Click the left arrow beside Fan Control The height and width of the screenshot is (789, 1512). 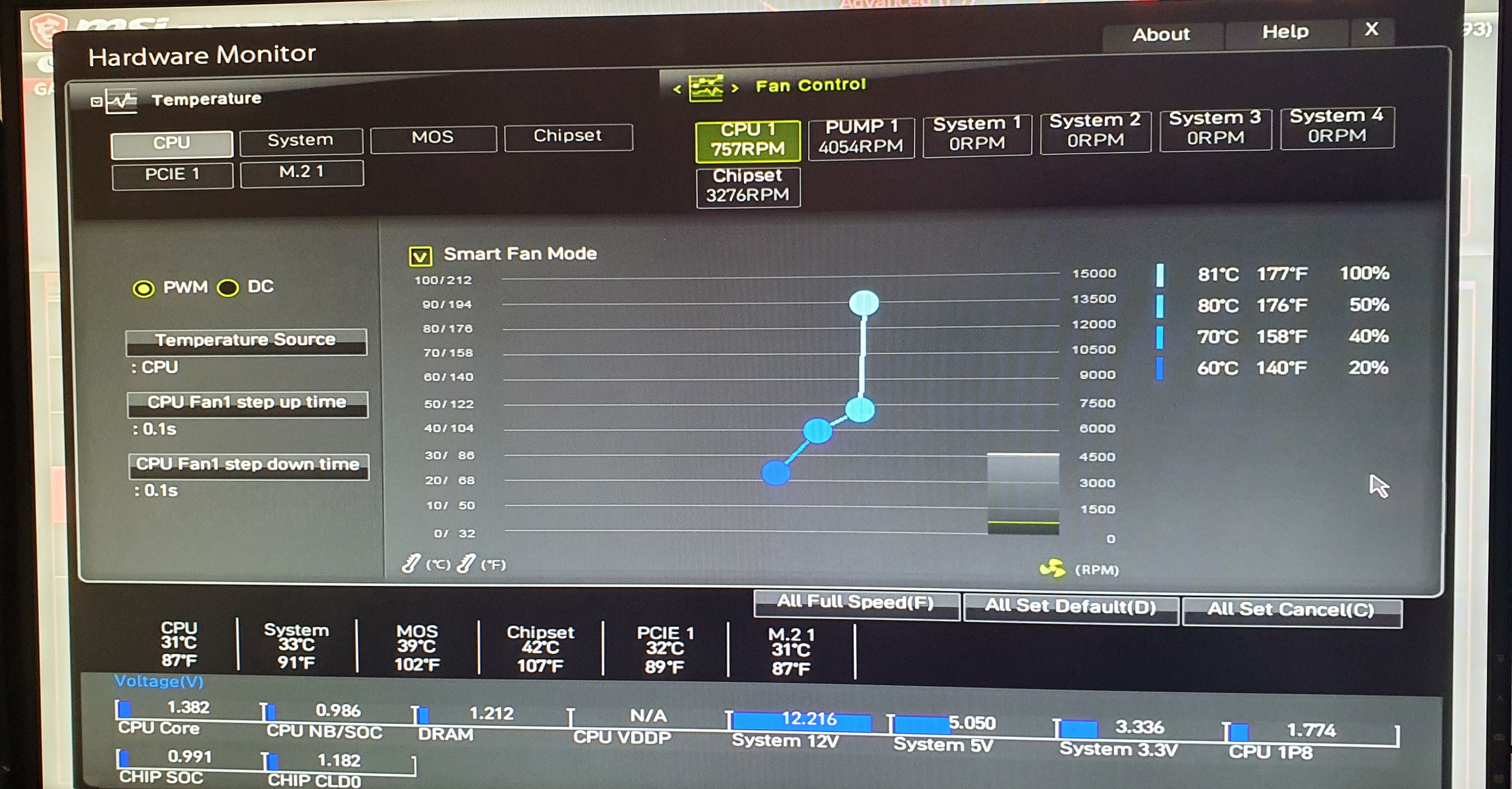[x=677, y=89]
